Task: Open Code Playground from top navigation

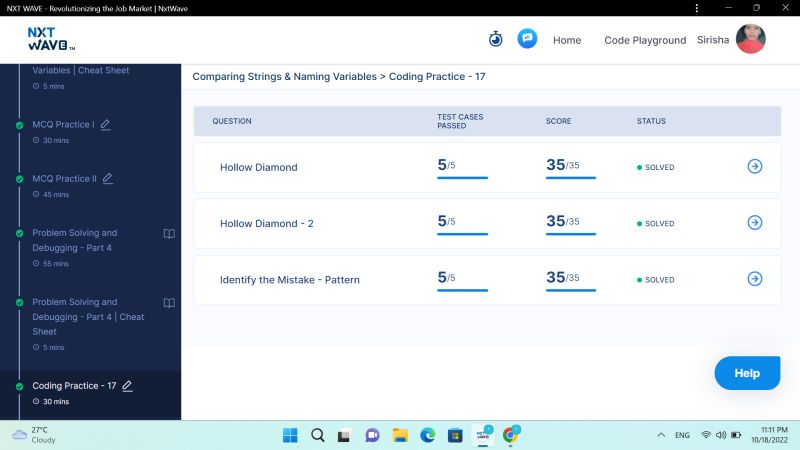Action: [645, 40]
